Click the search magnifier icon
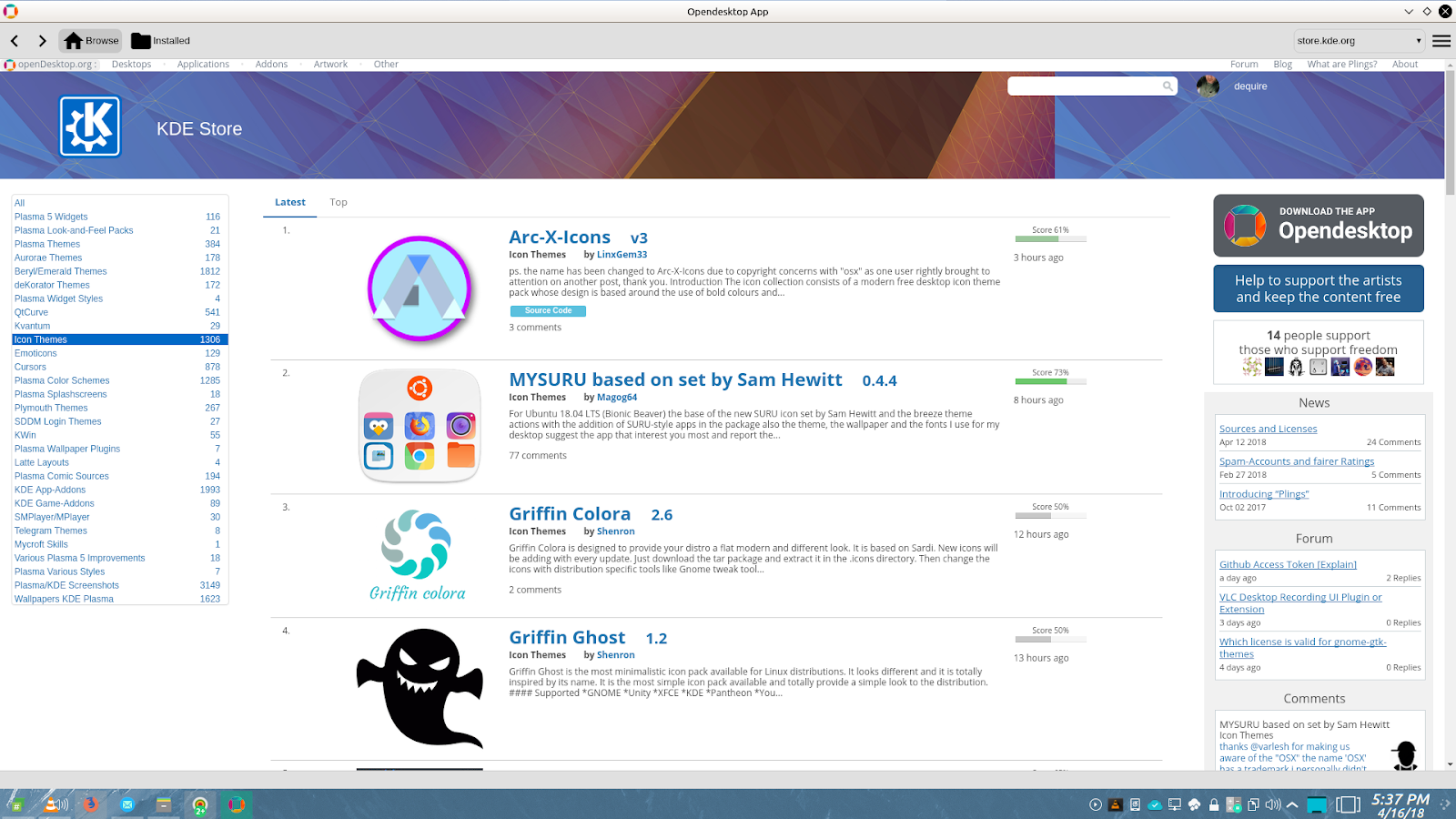Viewport: 1456px width, 819px height. point(1168,86)
